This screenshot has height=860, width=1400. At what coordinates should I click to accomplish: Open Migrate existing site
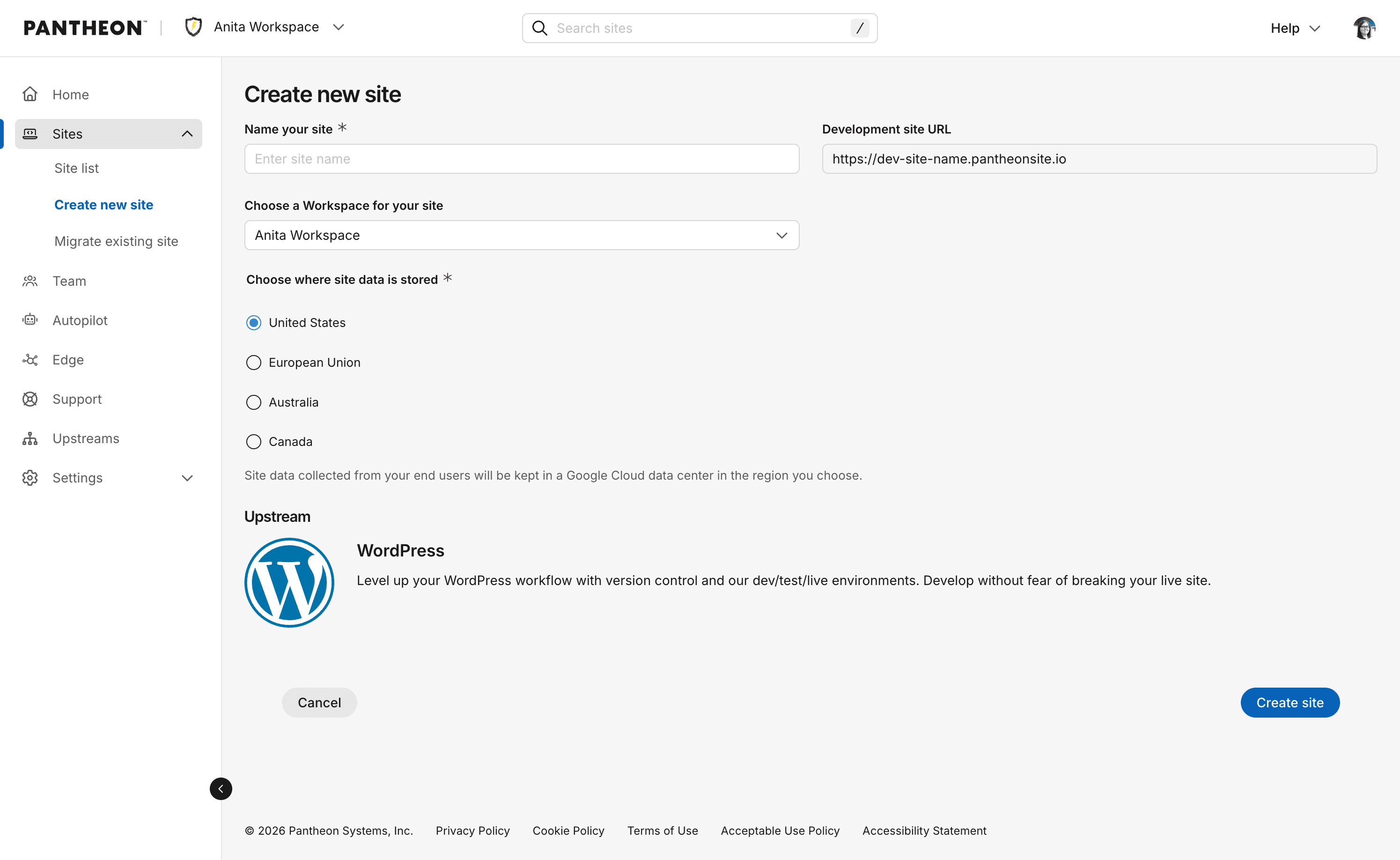click(116, 241)
